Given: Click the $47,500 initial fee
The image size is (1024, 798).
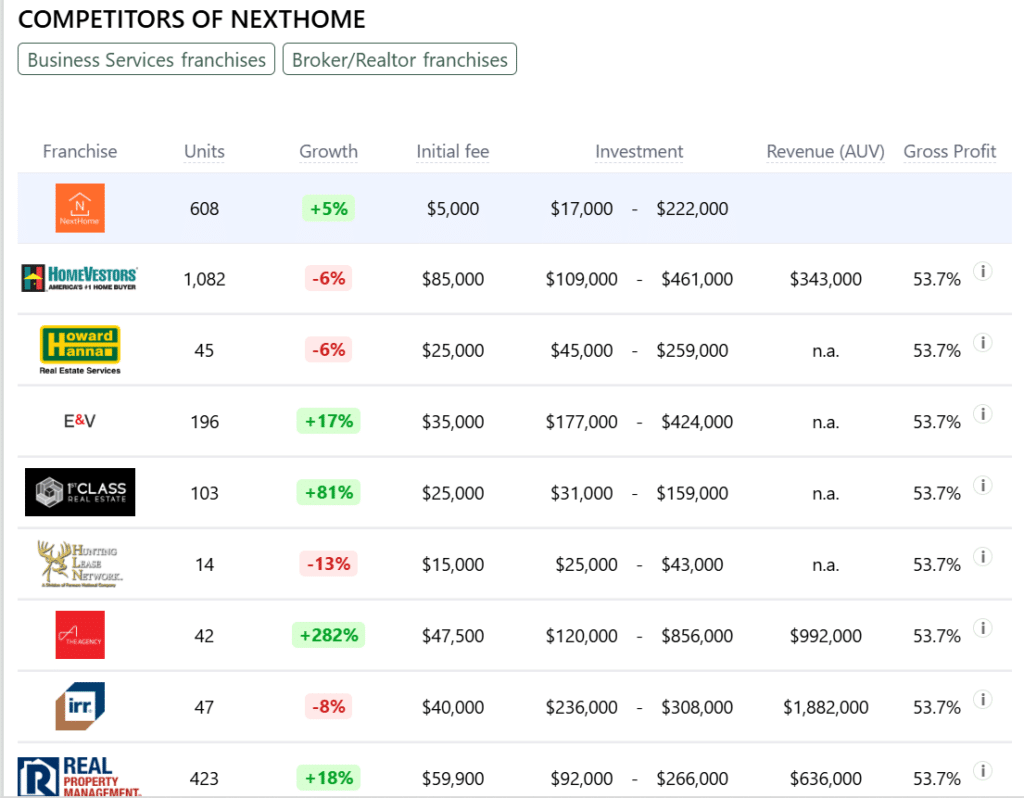Looking at the screenshot, I should (x=453, y=636).
